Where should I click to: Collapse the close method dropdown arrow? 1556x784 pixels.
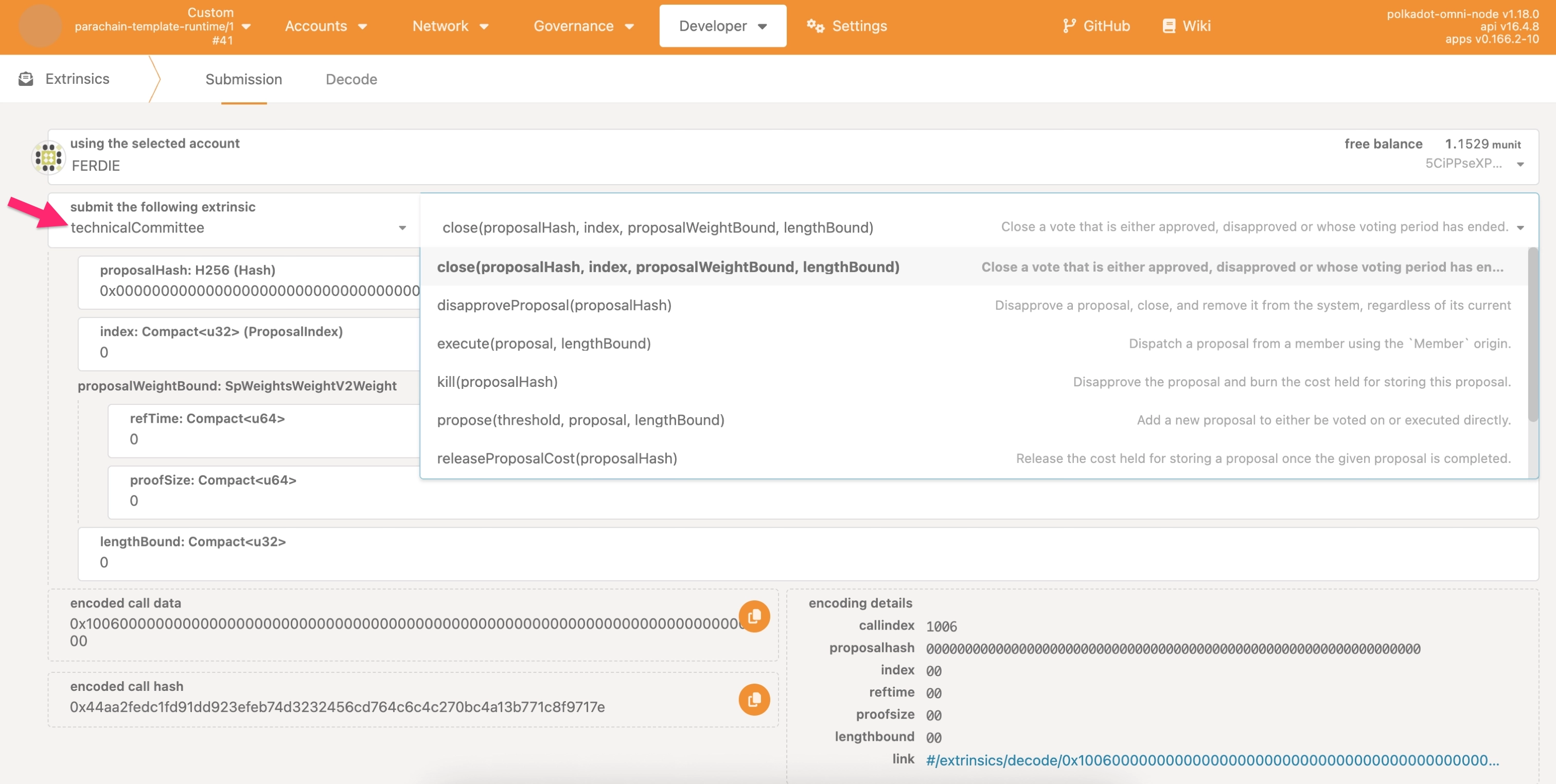[1520, 228]
